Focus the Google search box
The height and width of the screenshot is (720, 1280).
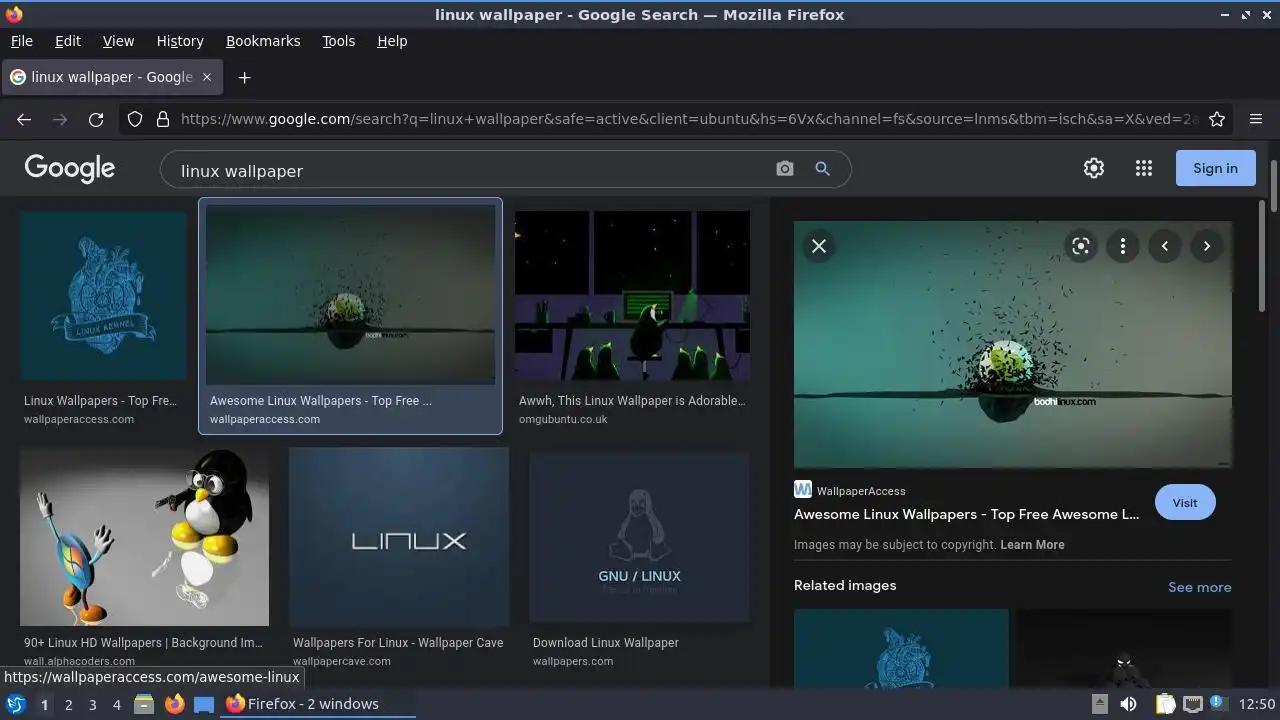click(470, 170)
